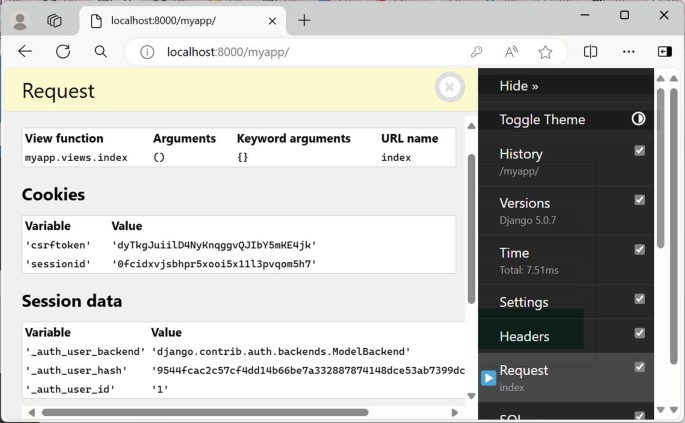Open the tab actions menu icon
The image size is (685, 423).
[55, 20]
